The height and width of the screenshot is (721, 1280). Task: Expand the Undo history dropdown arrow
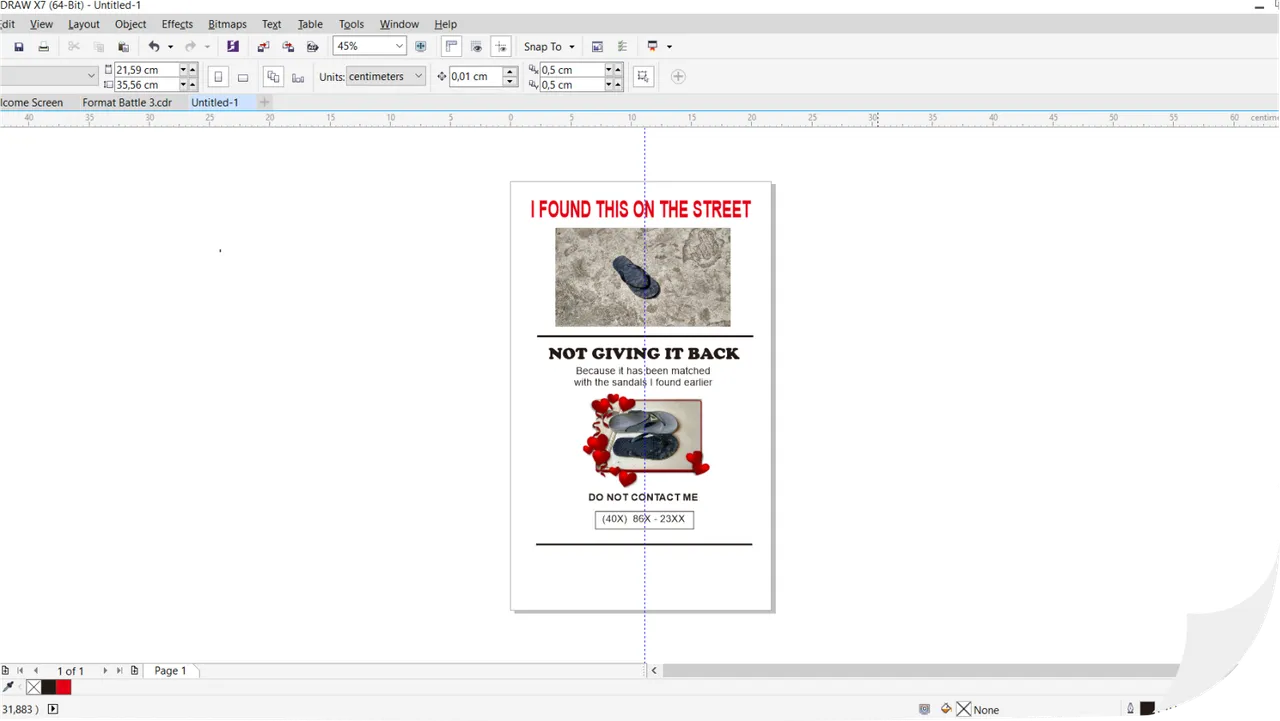coord(170,47)
